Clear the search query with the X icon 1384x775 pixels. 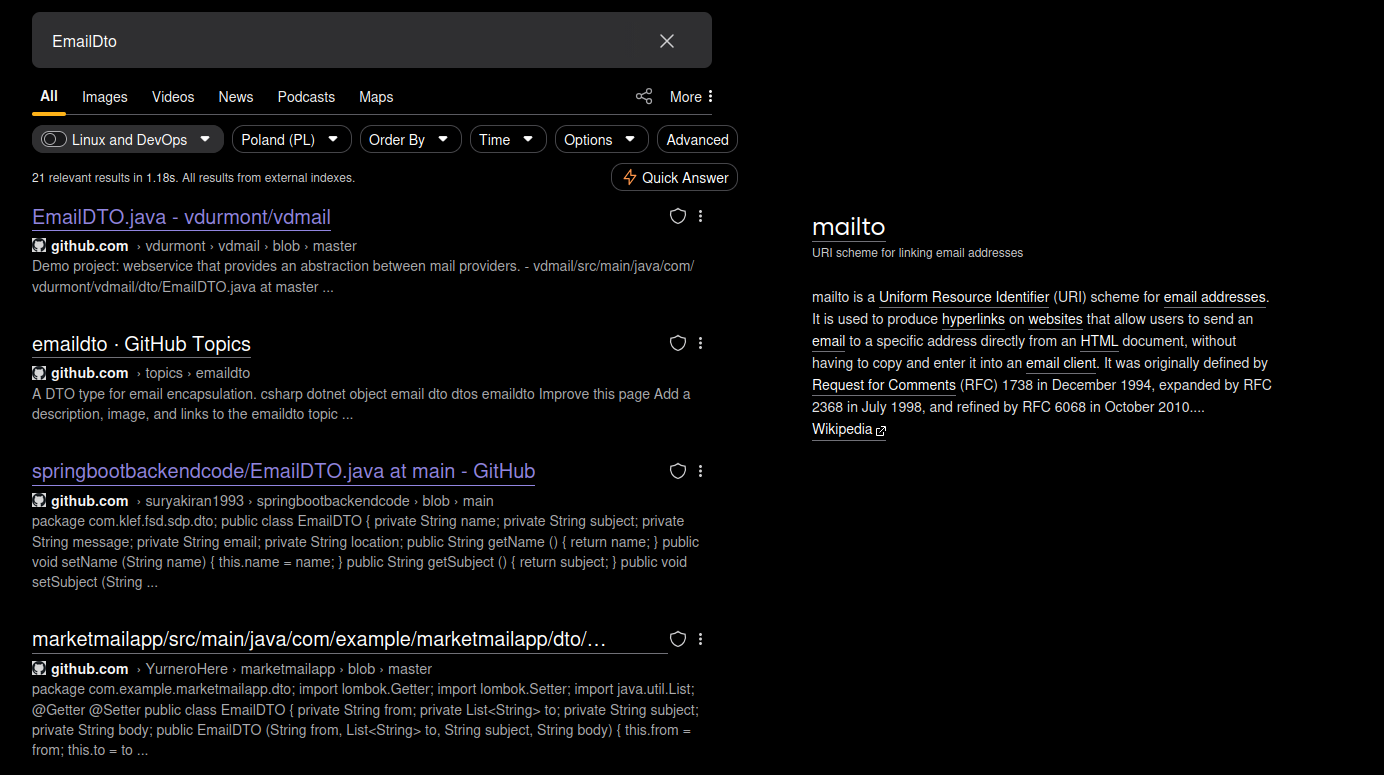point(666,41)
